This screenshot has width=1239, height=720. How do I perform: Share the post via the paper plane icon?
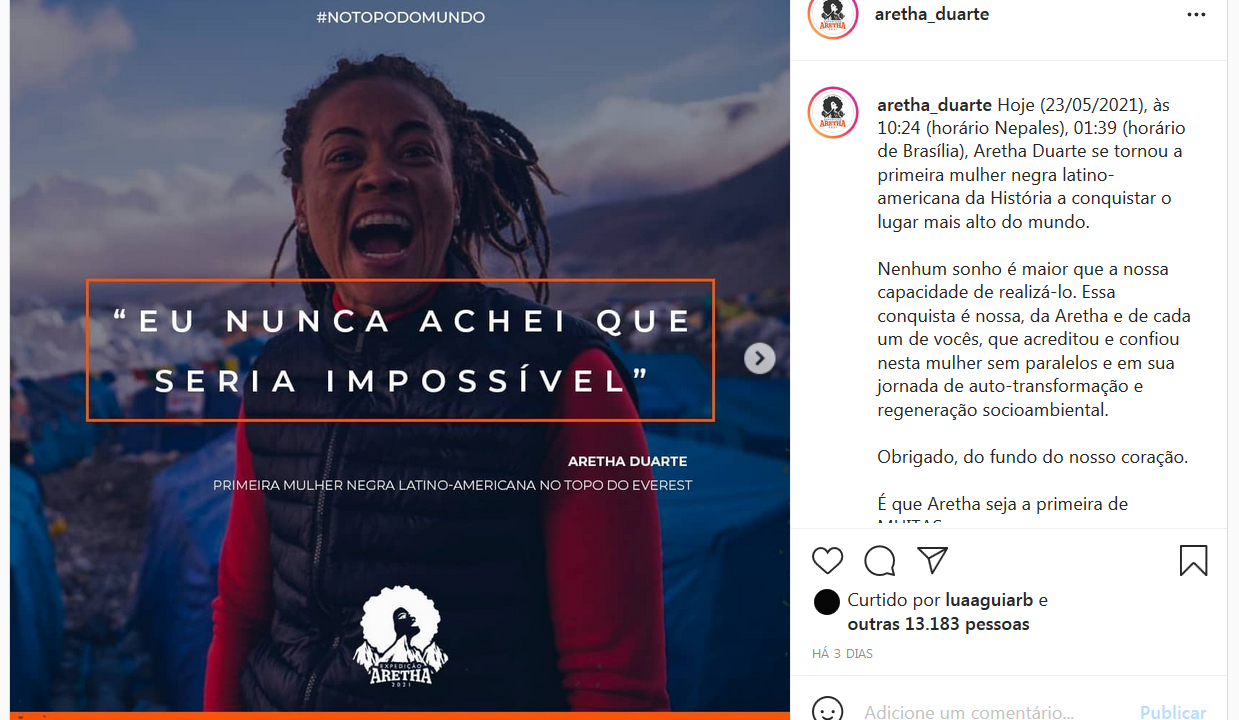point(932,560)
